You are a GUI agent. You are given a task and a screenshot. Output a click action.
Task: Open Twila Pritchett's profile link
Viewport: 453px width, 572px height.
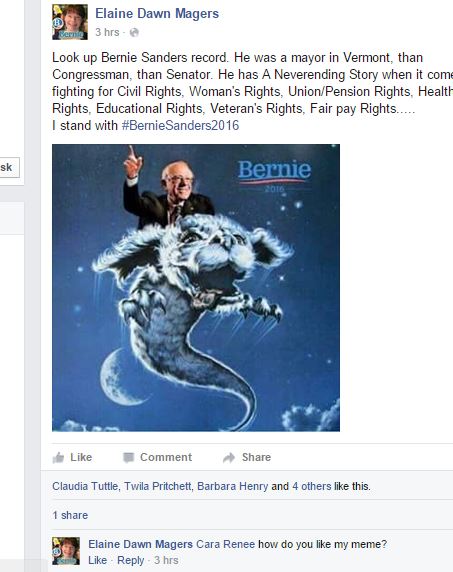click(158, 486)
